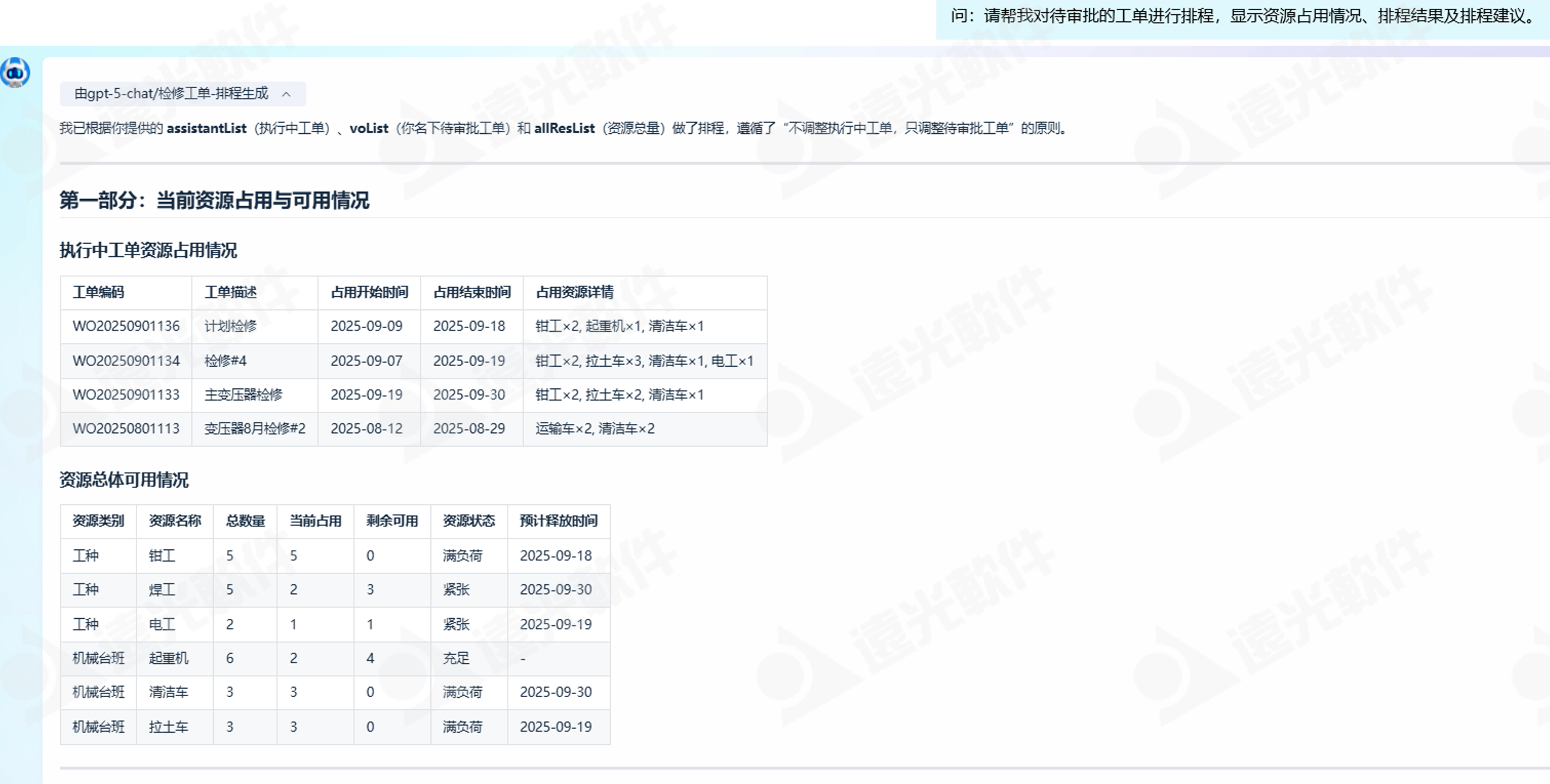Click the 焊工 resource name cell
1550x784 pixels.
(x=161, y=590)
